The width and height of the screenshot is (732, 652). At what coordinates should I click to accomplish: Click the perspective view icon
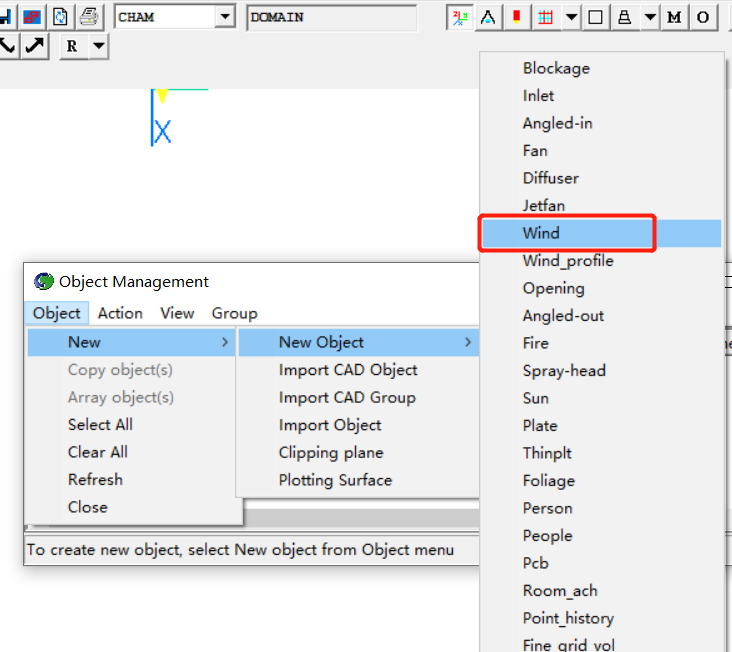click(488, 18)
